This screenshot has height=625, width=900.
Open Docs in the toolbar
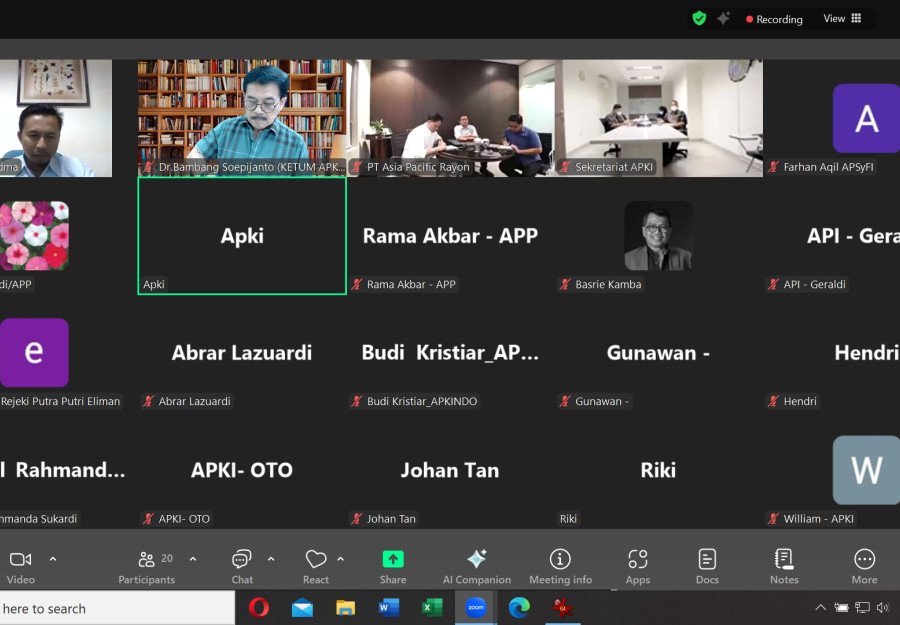tap(707, 567)
